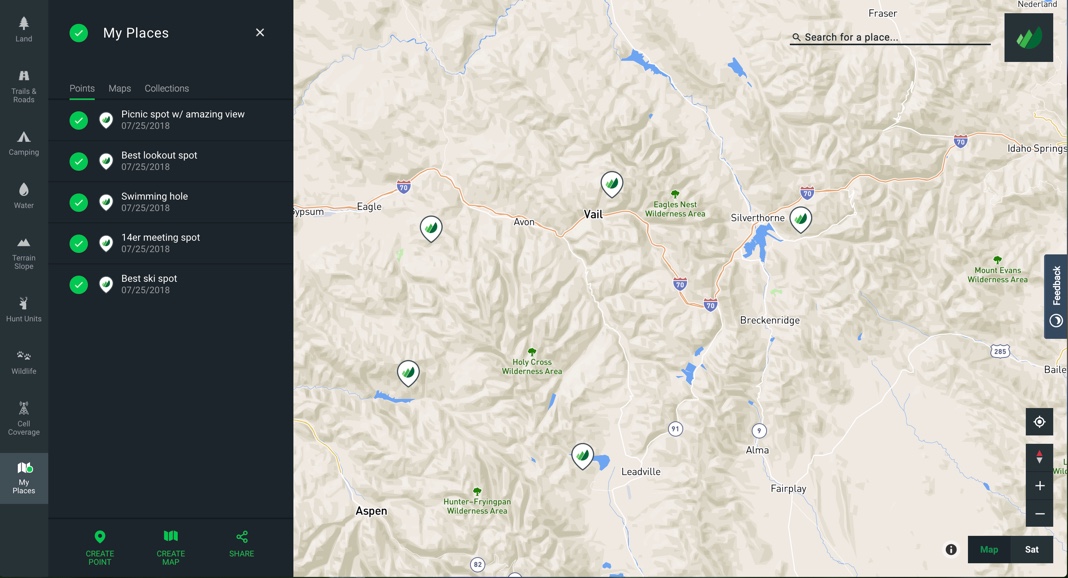1068x578 pixels.
Task: Open Trails & Roads layer
Action: click(x=24, y=86)
